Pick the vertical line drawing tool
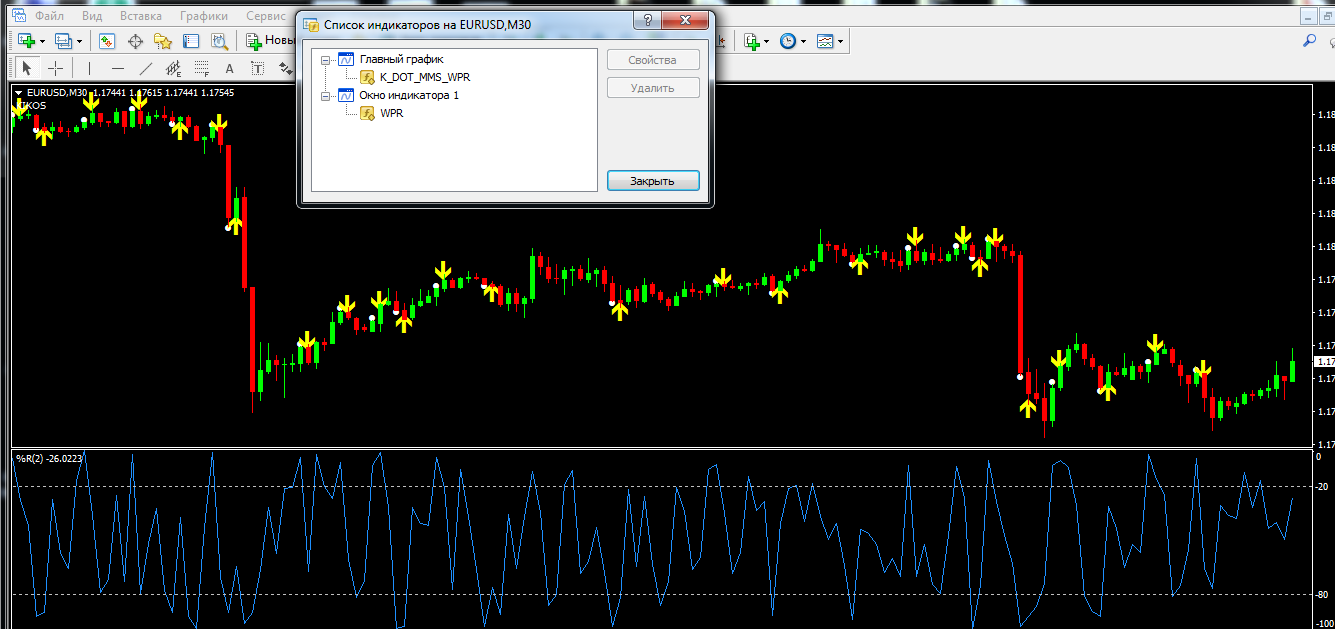This screenshot has height=629, width=1335. tap(89, 68)
